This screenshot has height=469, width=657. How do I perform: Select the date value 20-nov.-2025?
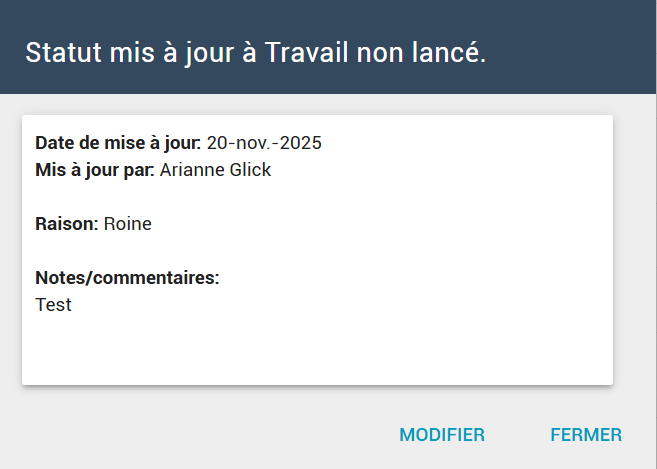(264, 143)
